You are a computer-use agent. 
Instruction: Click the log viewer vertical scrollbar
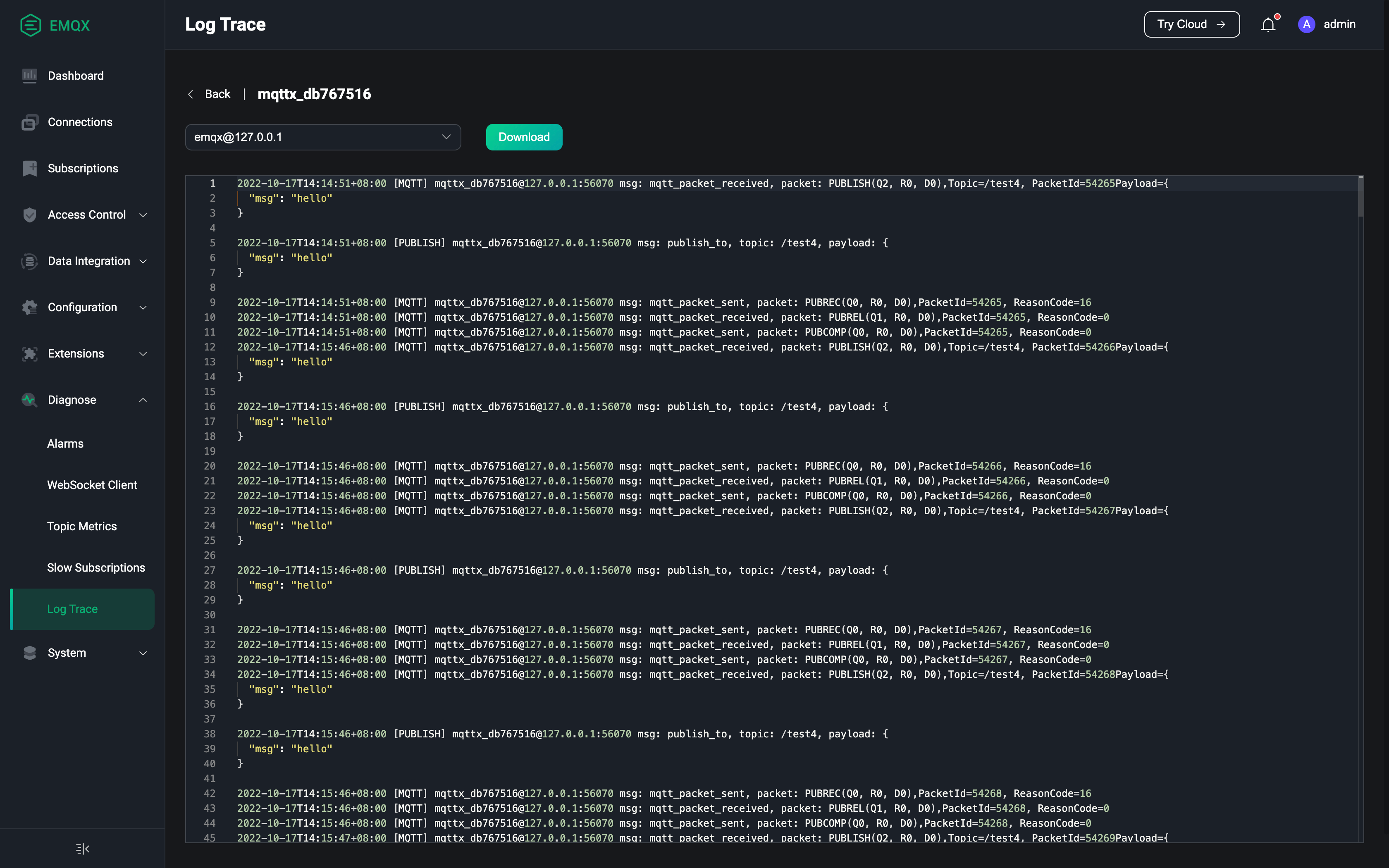coord(1360,197)
